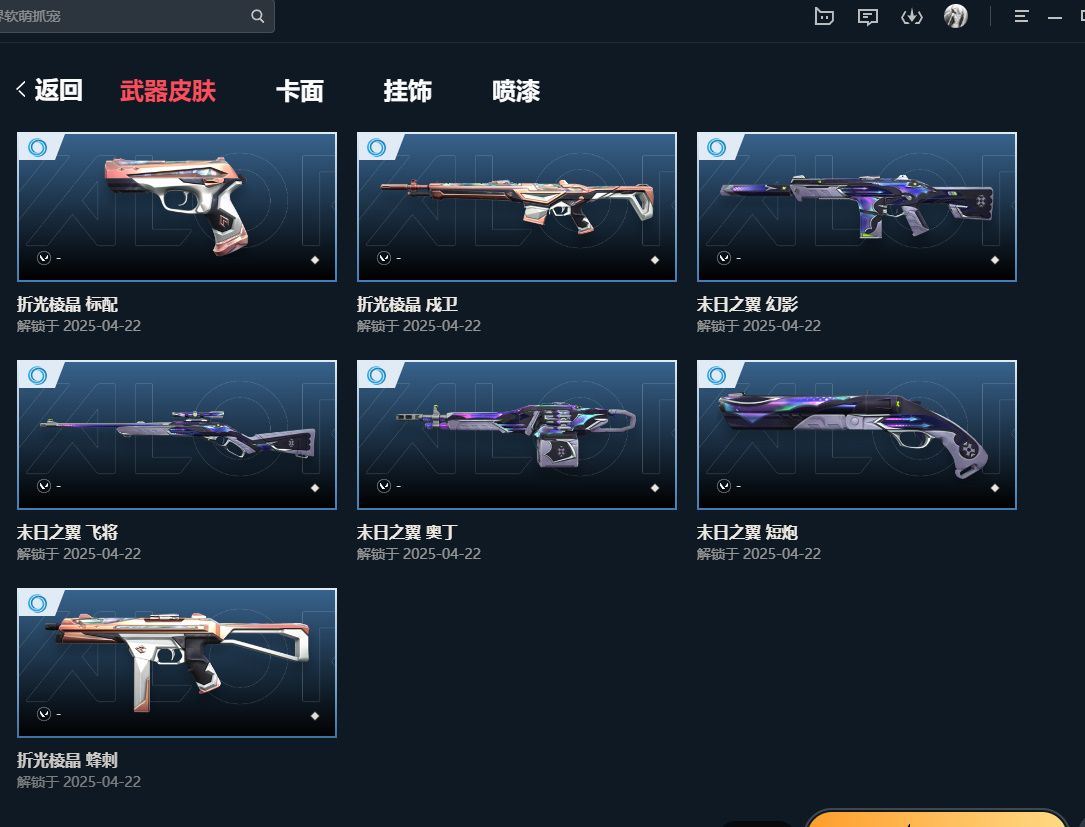Switch to the 喷漆 tab

(x=516, y=91)
